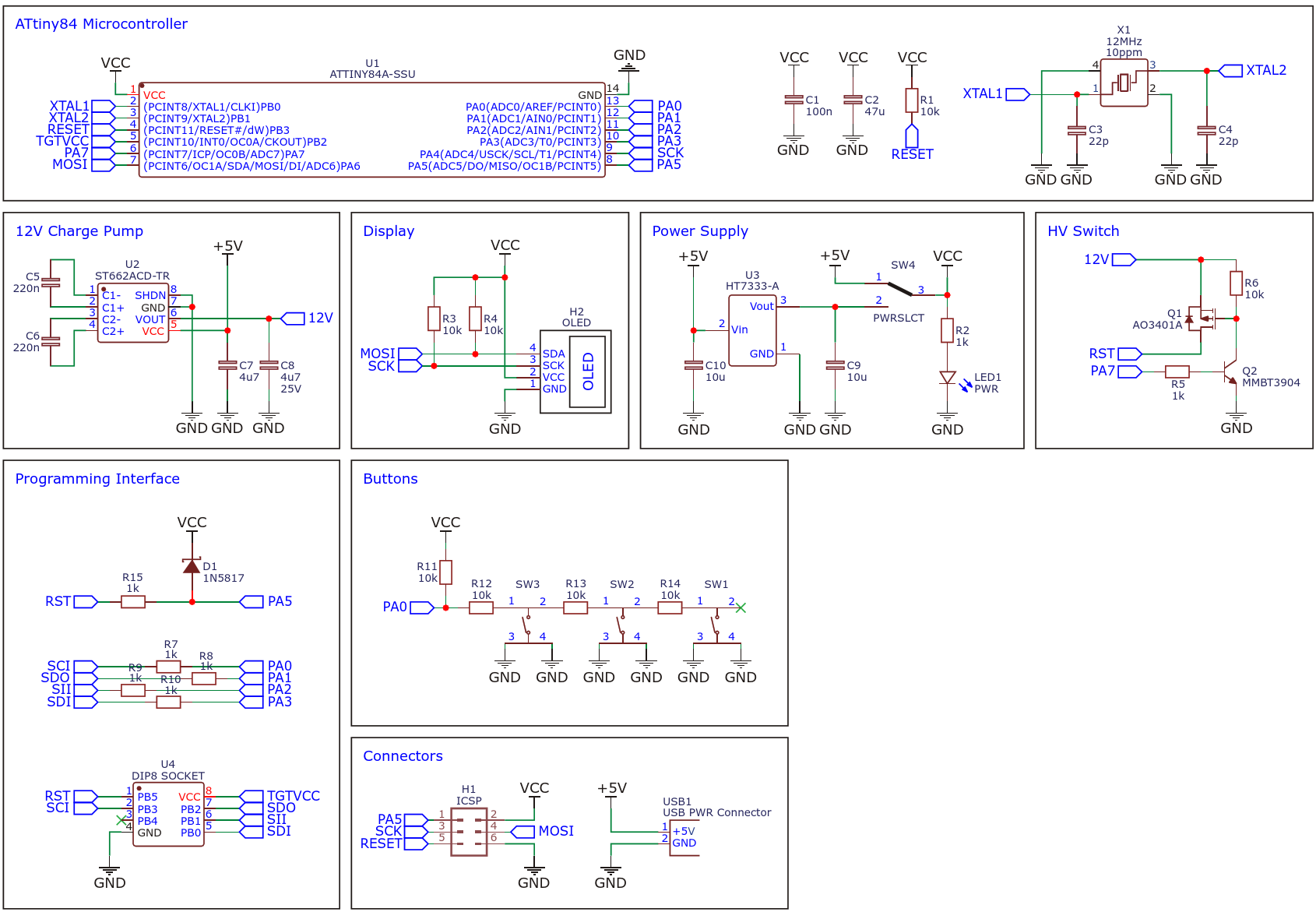Select the USB PWR Connector USB1 symbol
This screenshot has width=1316, height=912.
(x=683, y=837)
